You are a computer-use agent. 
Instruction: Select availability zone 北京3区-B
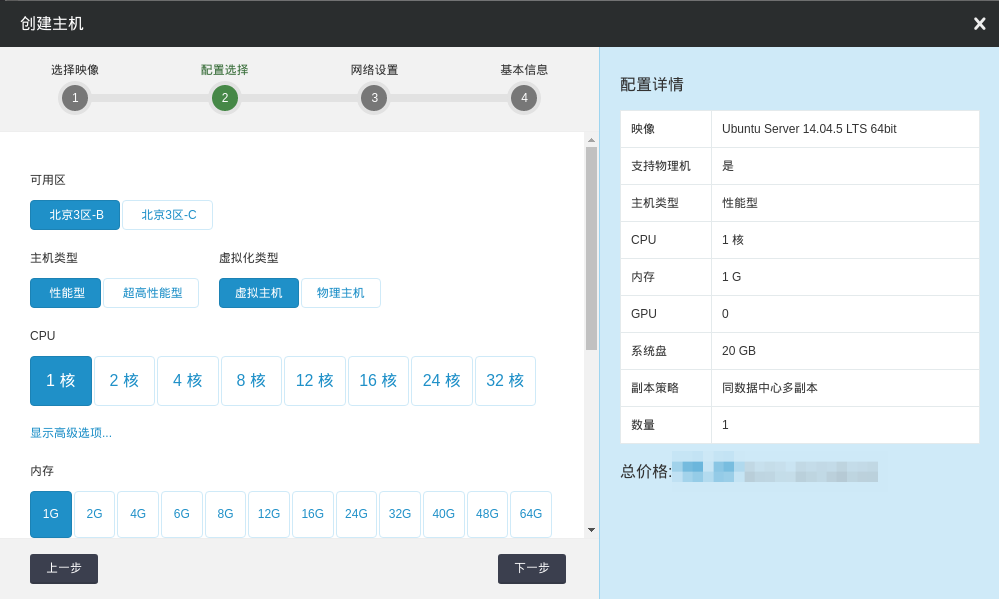point(75,215)
